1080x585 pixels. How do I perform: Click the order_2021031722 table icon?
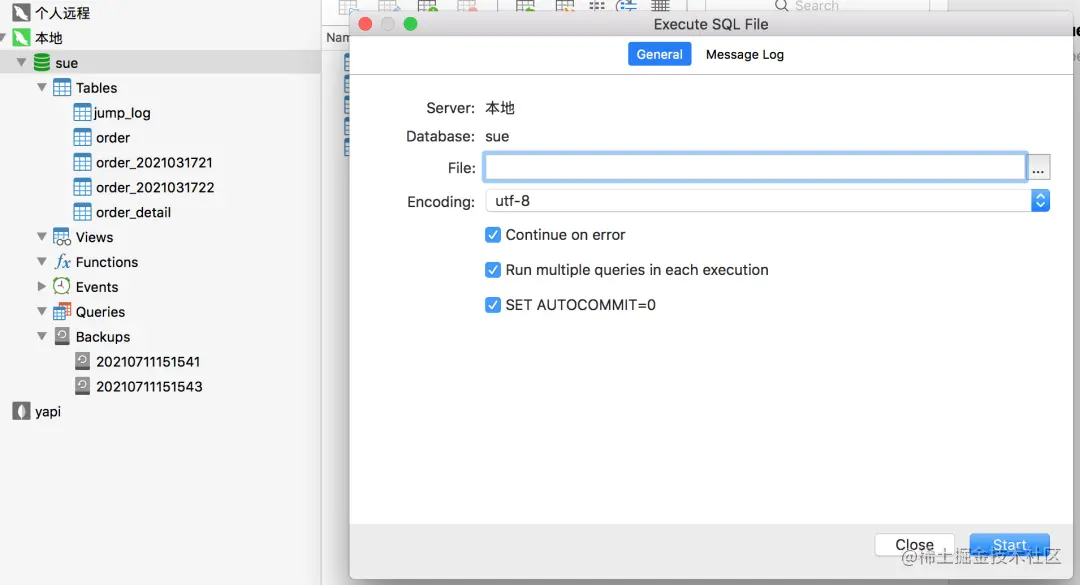[x=82, y=187]
